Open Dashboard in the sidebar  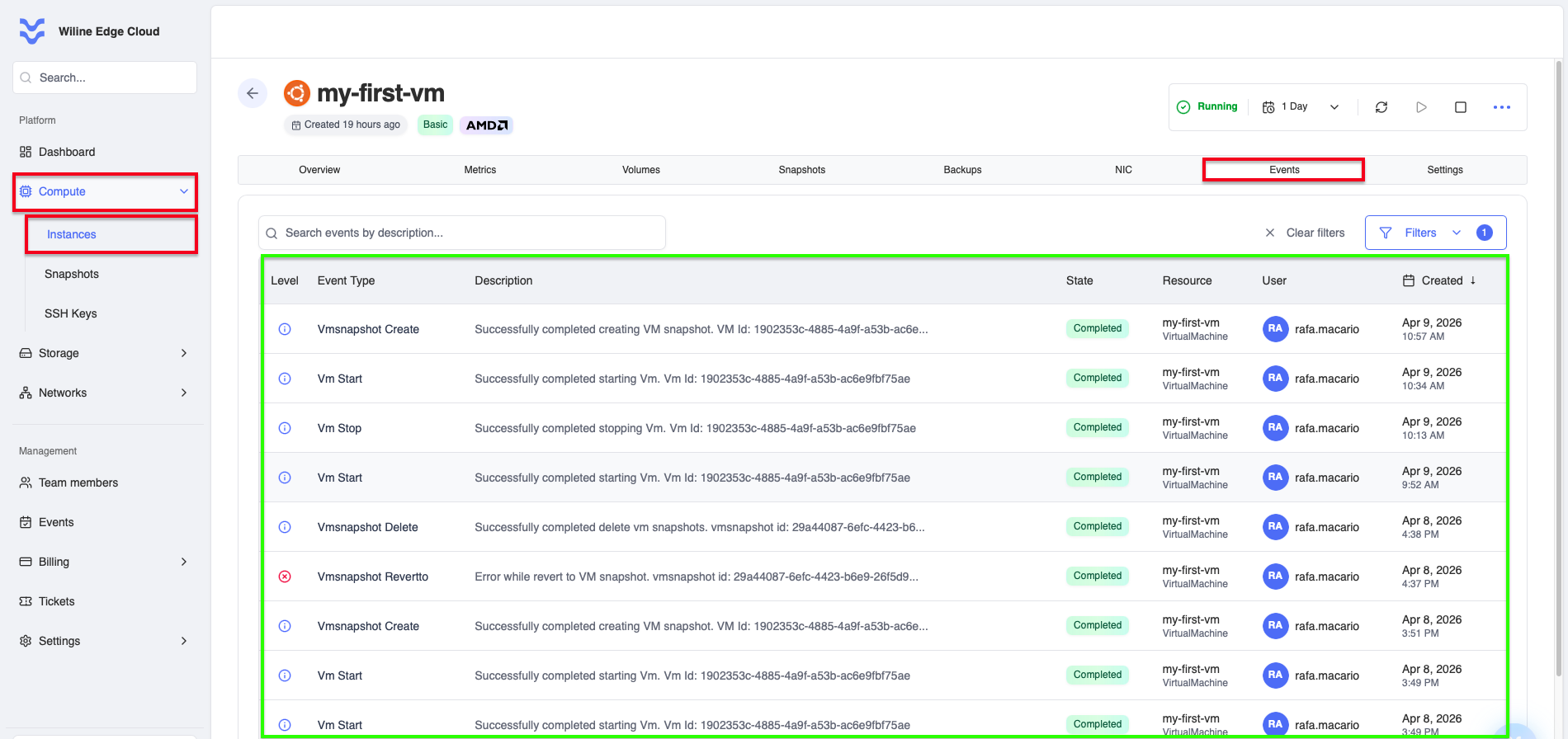67,152
